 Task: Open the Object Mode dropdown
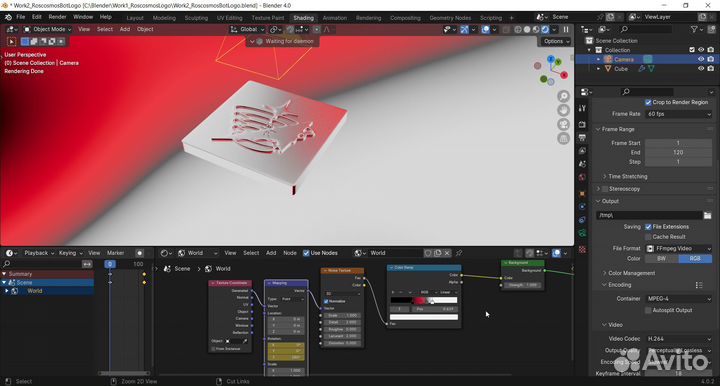[47, 29]
